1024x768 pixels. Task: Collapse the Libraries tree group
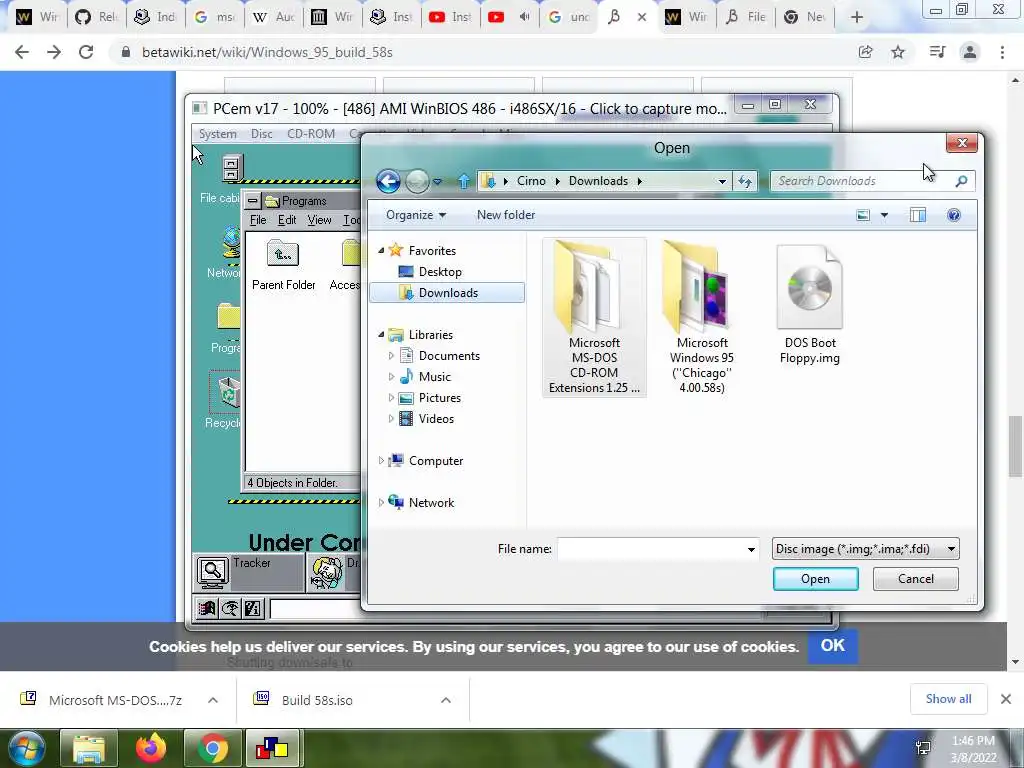click(x=381, y=334)
